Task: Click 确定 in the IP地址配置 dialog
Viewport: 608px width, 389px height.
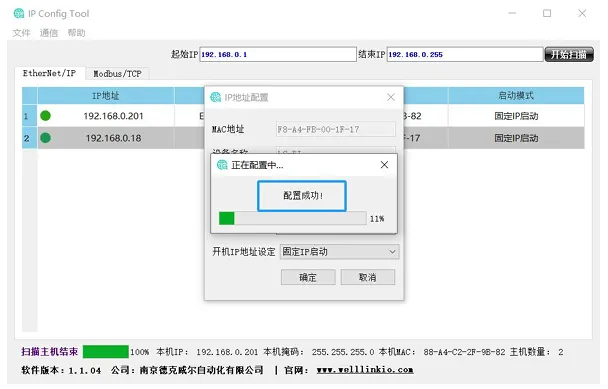Action: [308, 277]
